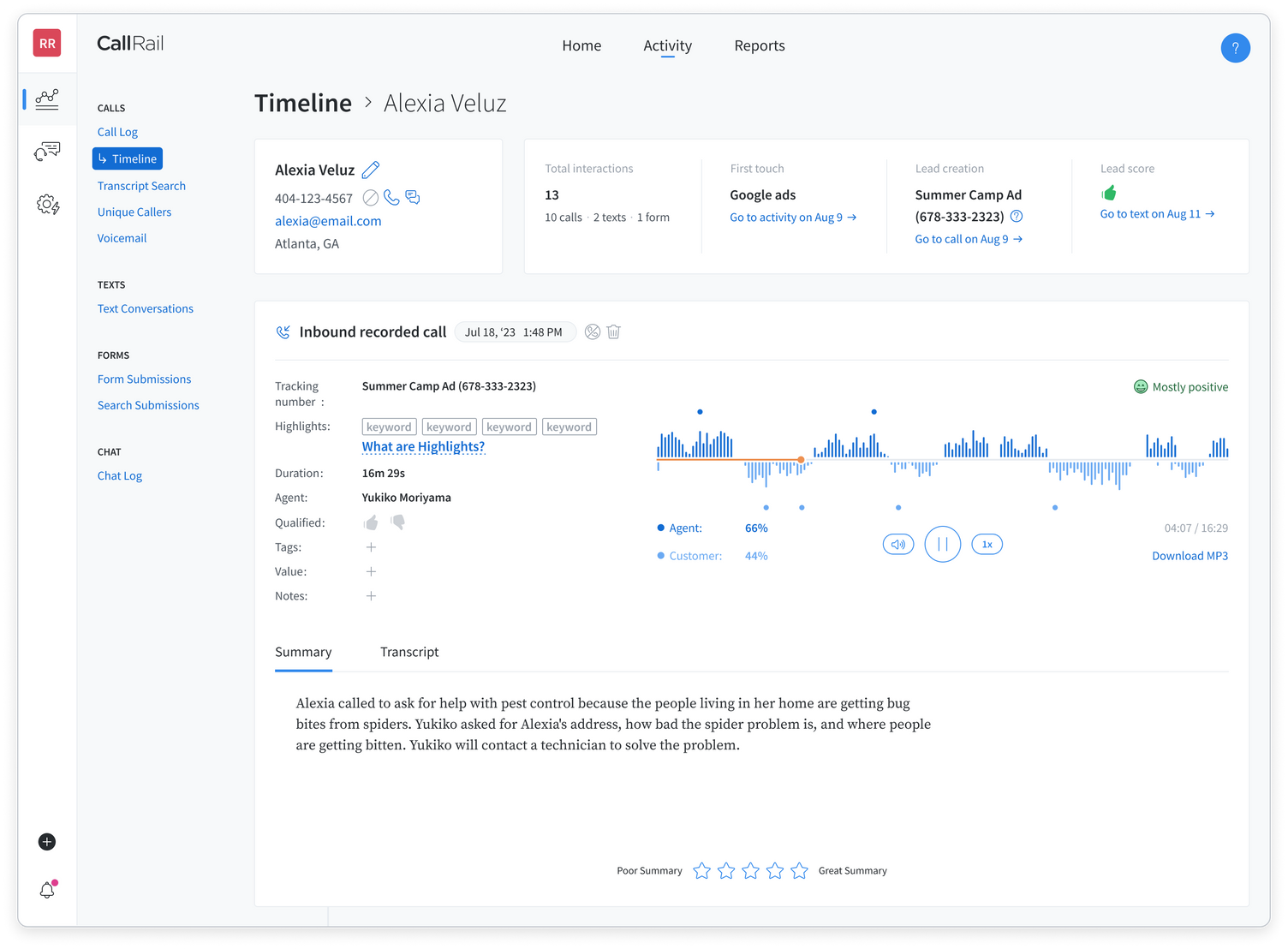Switch to the Transcript tab
The image size is (1288, 949).
click(409, 652)
